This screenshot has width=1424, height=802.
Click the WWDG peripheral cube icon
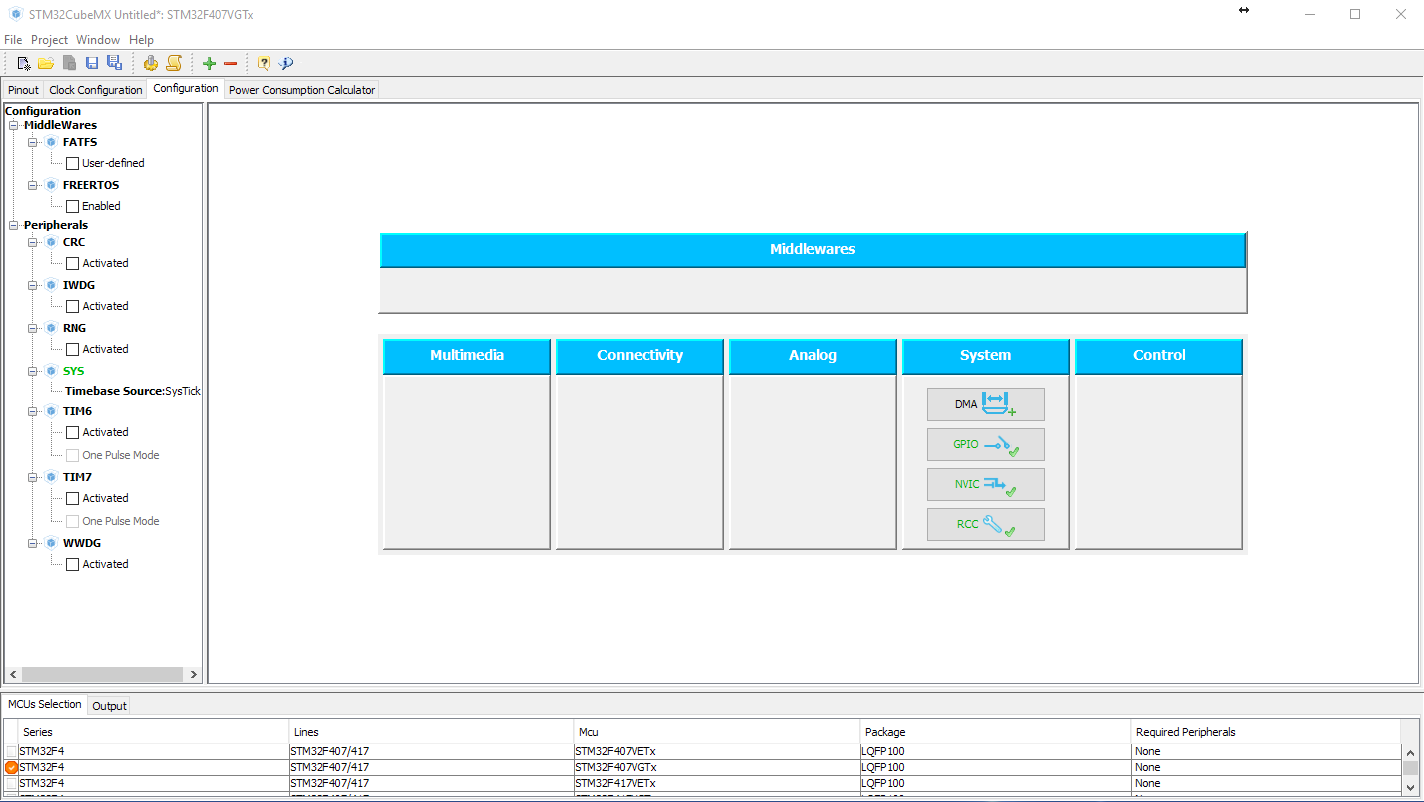click(51, 543)
